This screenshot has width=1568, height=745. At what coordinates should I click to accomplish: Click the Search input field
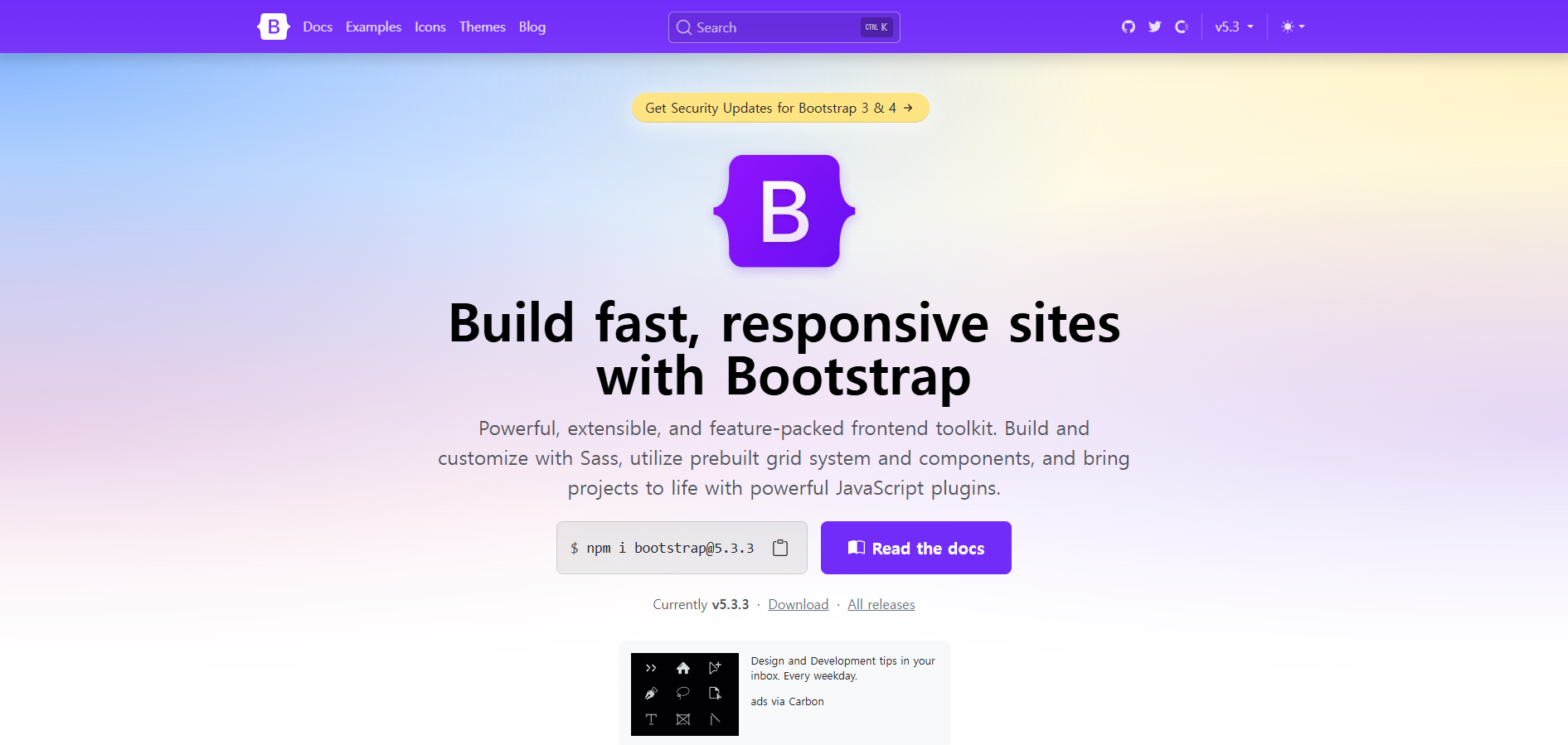[x=784, y=27]
